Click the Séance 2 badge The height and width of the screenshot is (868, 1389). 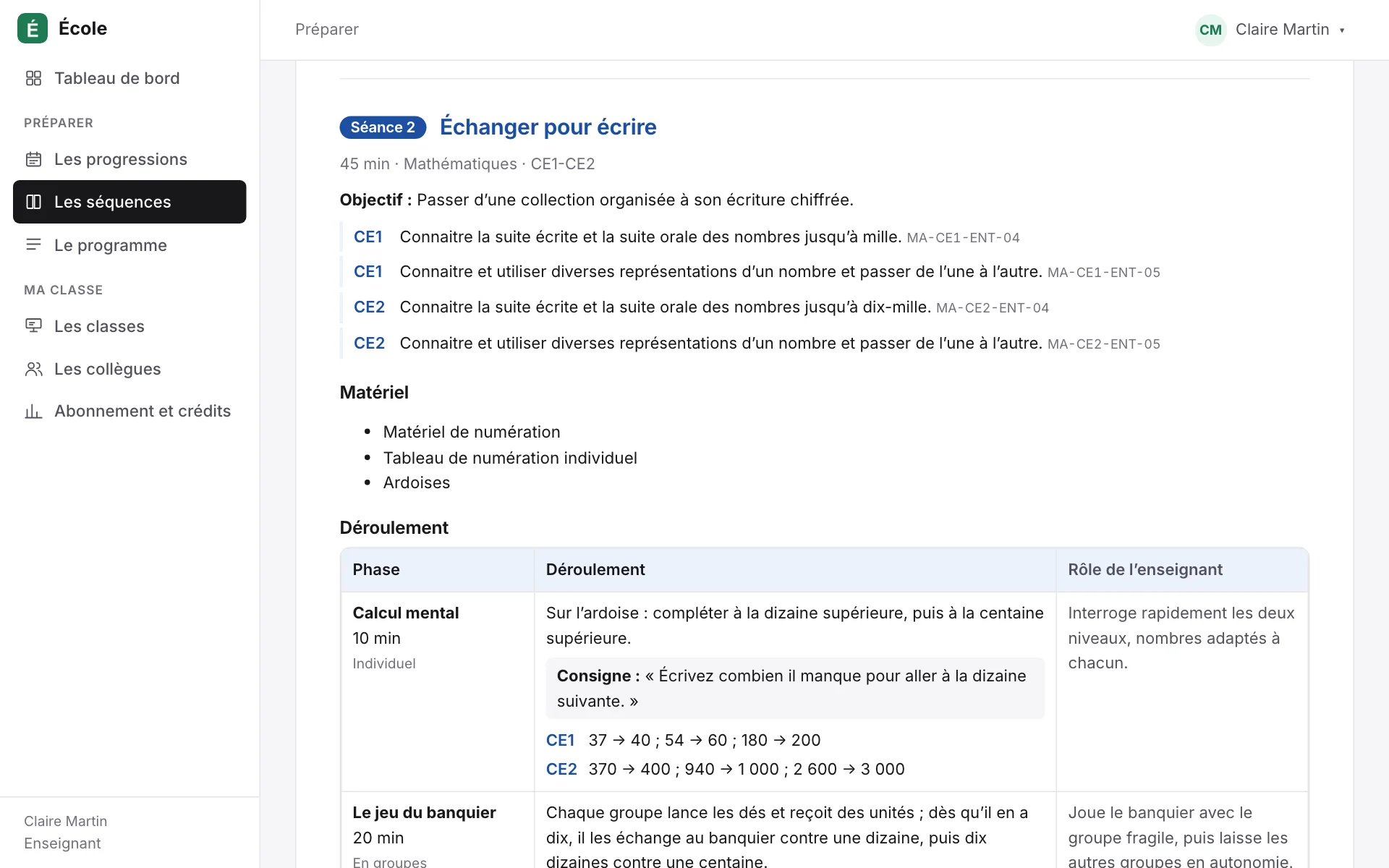point(383,127)
